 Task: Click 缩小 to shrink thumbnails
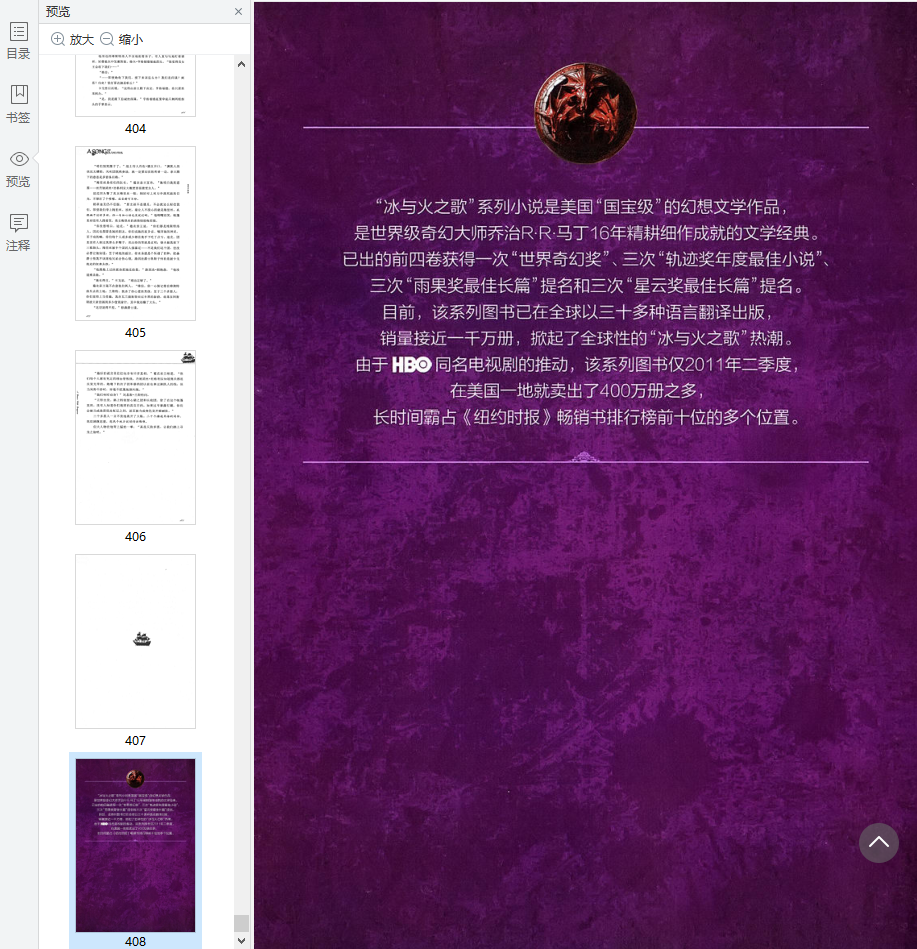(122, 39)
